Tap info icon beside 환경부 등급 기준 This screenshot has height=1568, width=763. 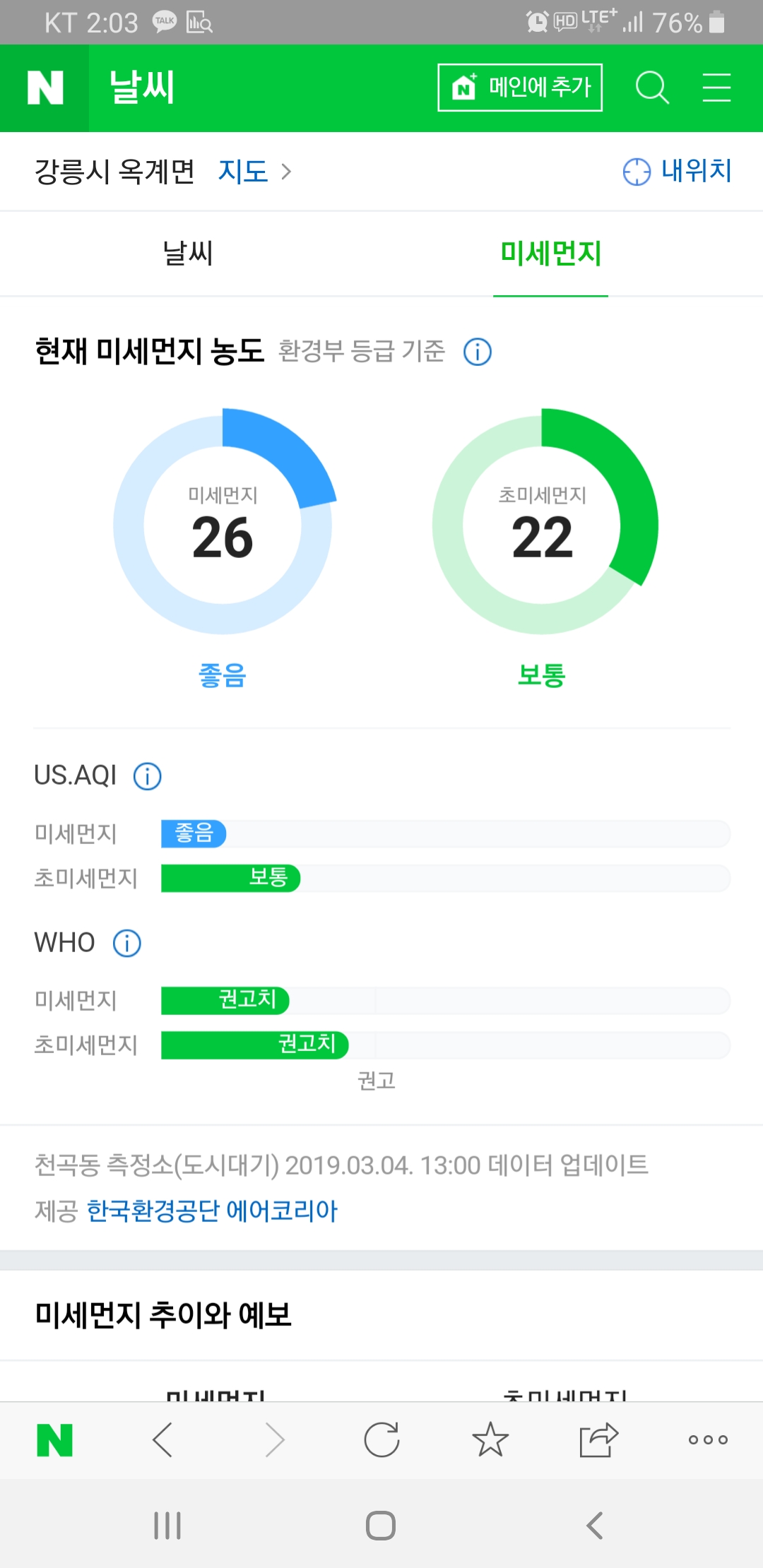[x=478, y=352]
